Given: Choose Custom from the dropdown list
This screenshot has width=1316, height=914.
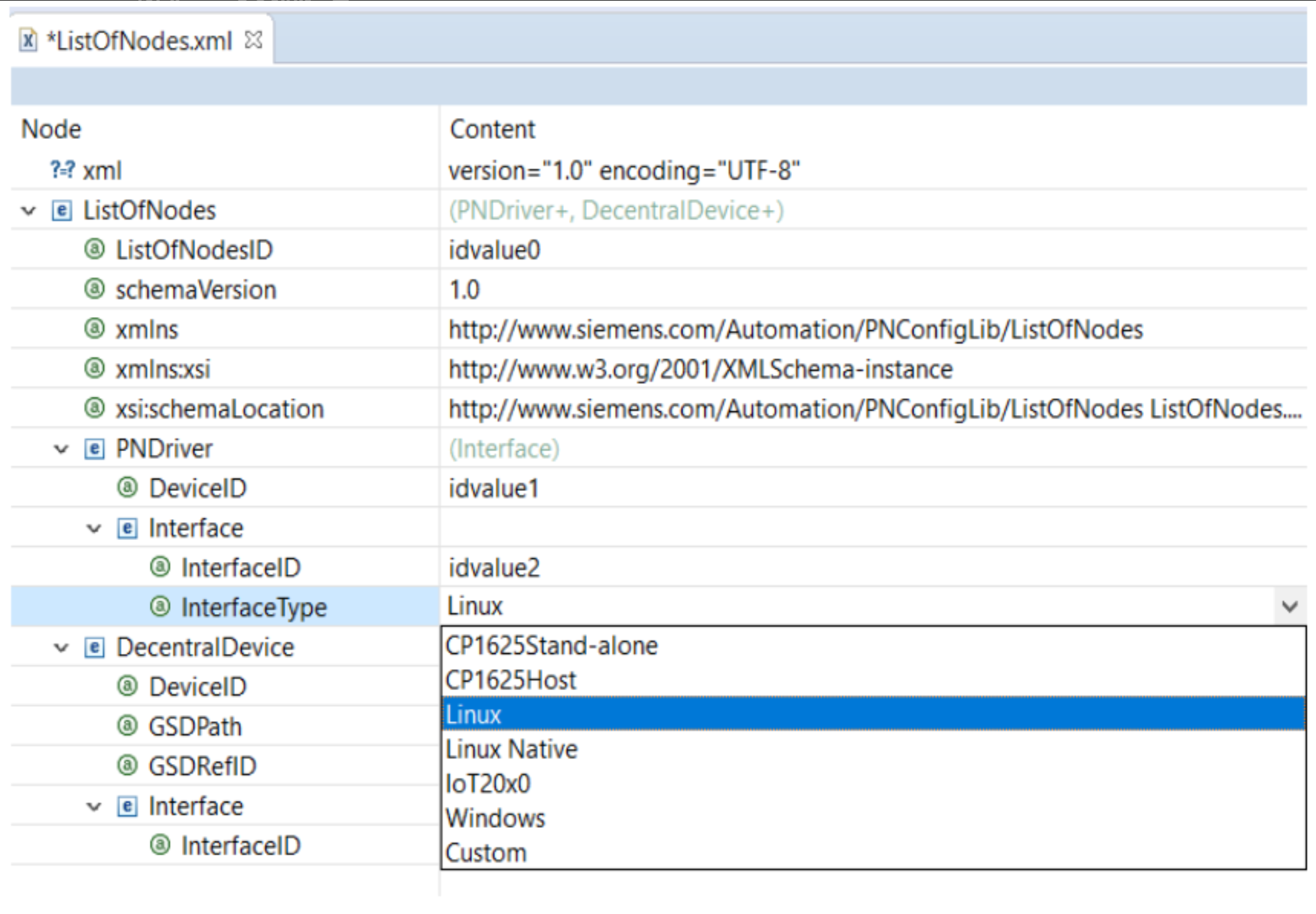Looking at the screenshot, I should coord(873,852).
